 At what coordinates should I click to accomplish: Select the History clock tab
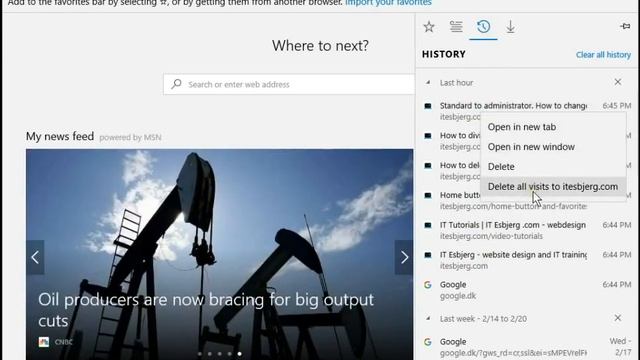coord(483,27)
